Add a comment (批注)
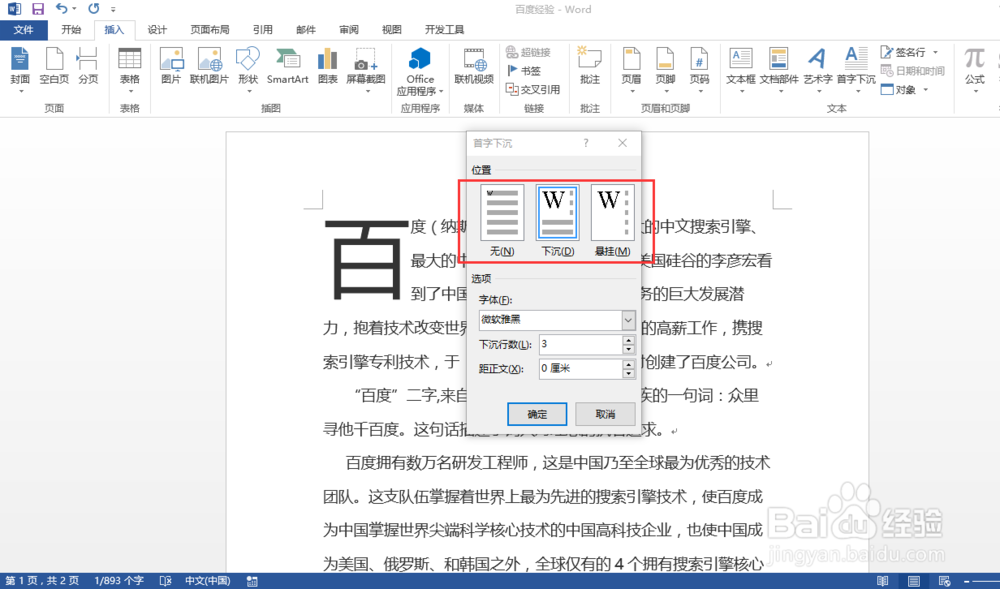The height and width of the screenshot is (589, 1000). (x=590, y=66)
